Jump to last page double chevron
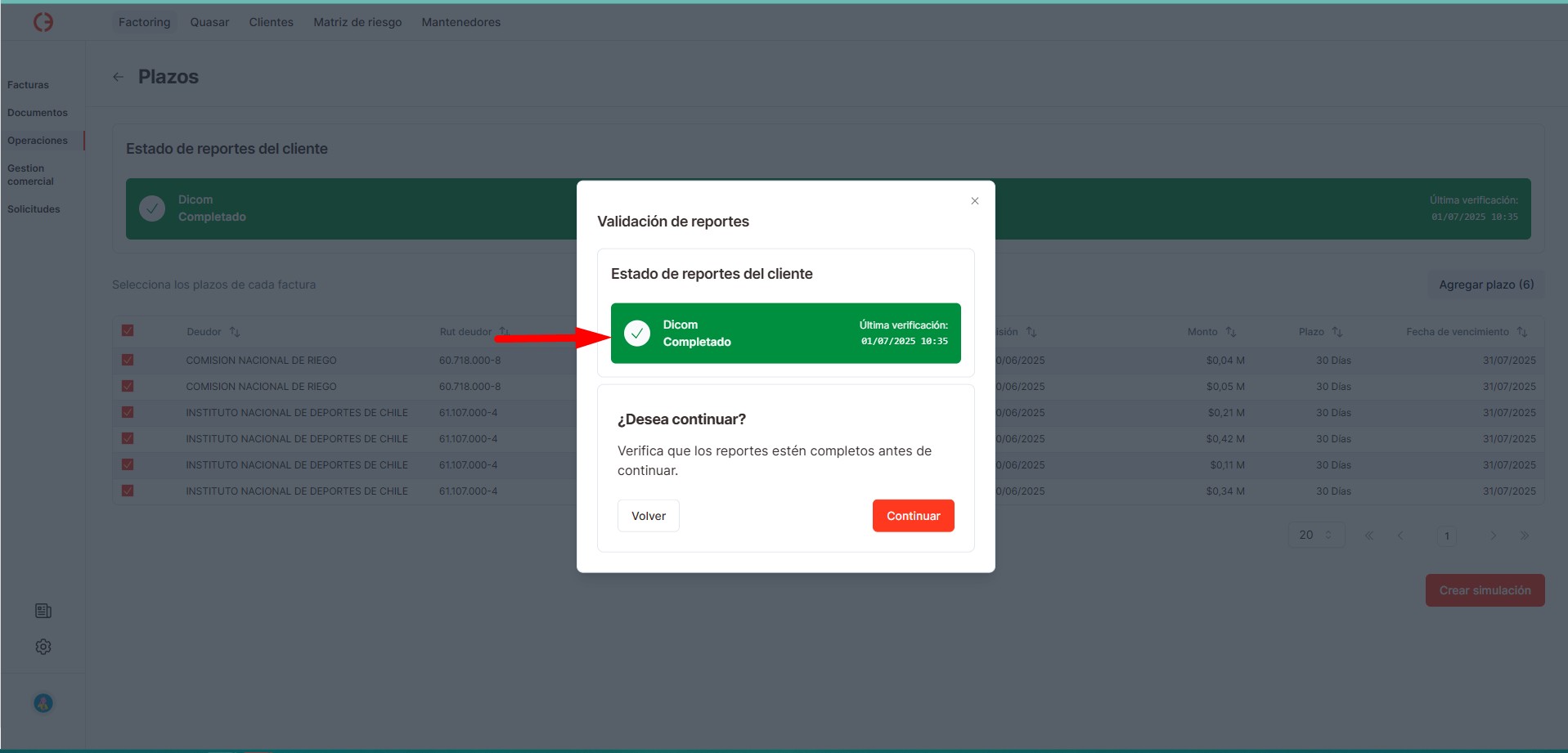The width and height of the screenshot is (1568, 753). coord(1525,536)
